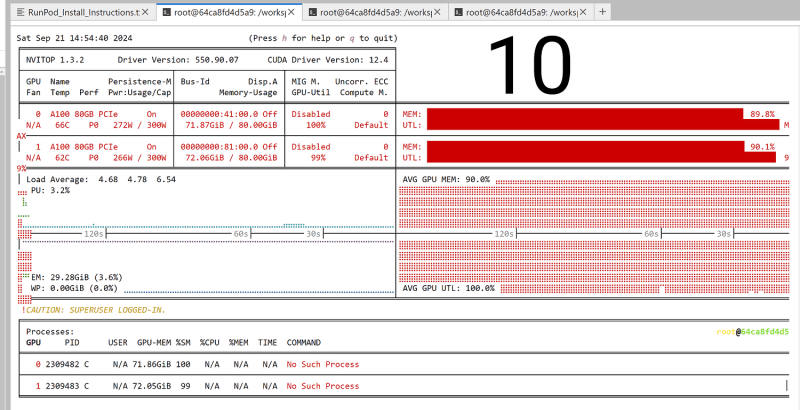Click the GPU 1 UTL utilization bar

(601, 158)
